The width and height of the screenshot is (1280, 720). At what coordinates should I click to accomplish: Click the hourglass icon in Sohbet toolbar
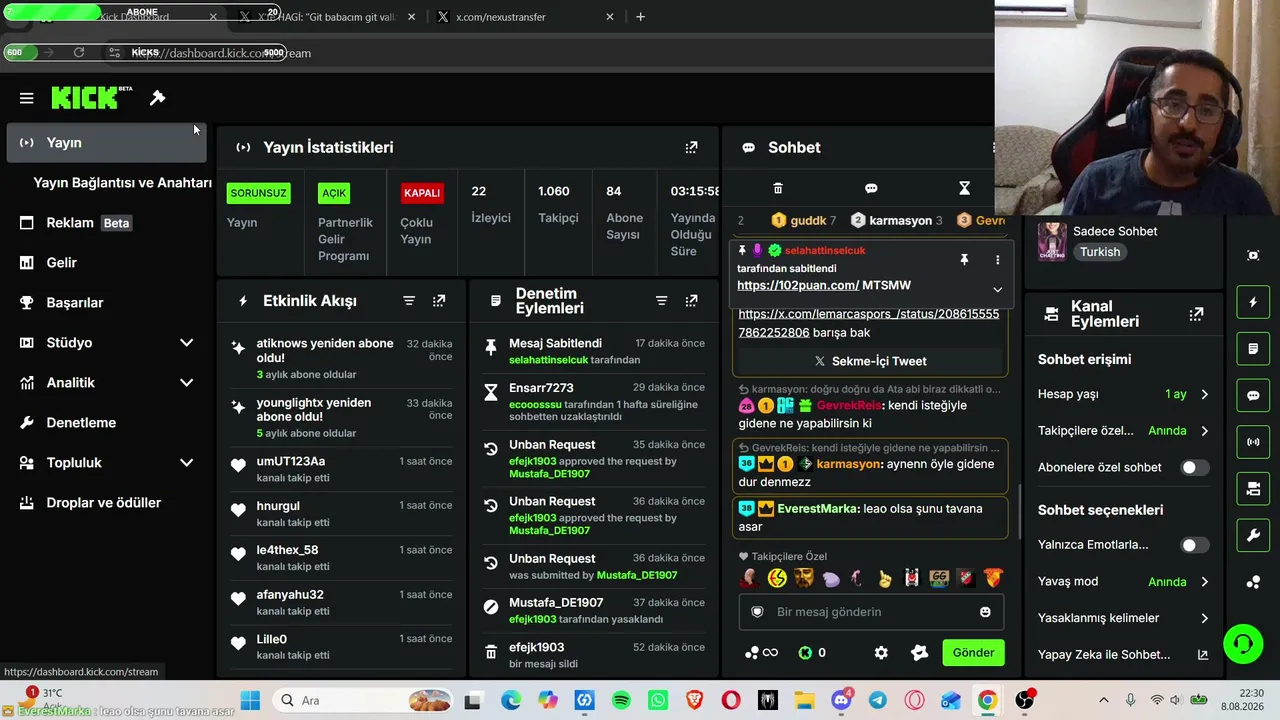point(964,188)
